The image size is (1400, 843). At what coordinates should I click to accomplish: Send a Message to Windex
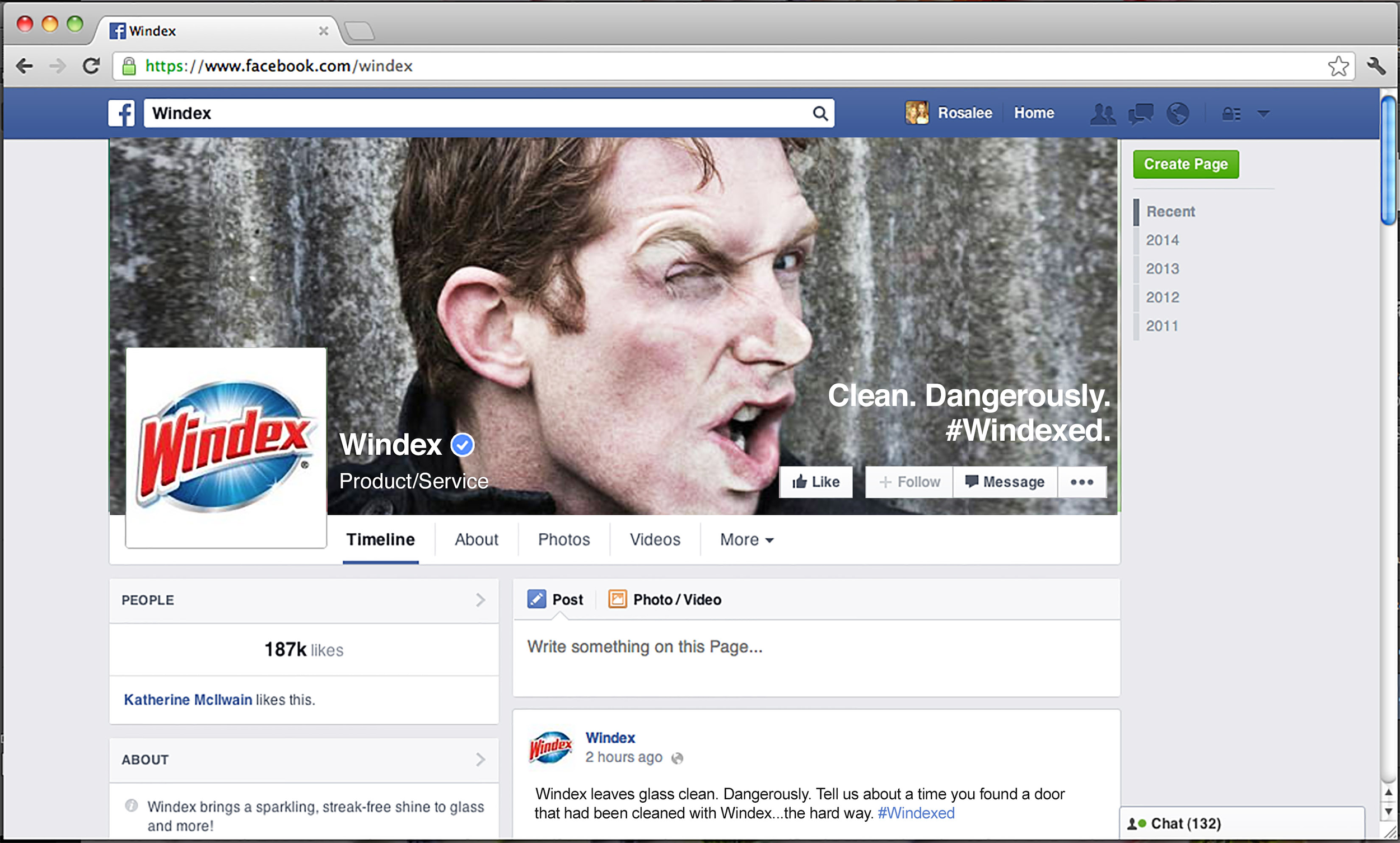[x=1005, y=482]
